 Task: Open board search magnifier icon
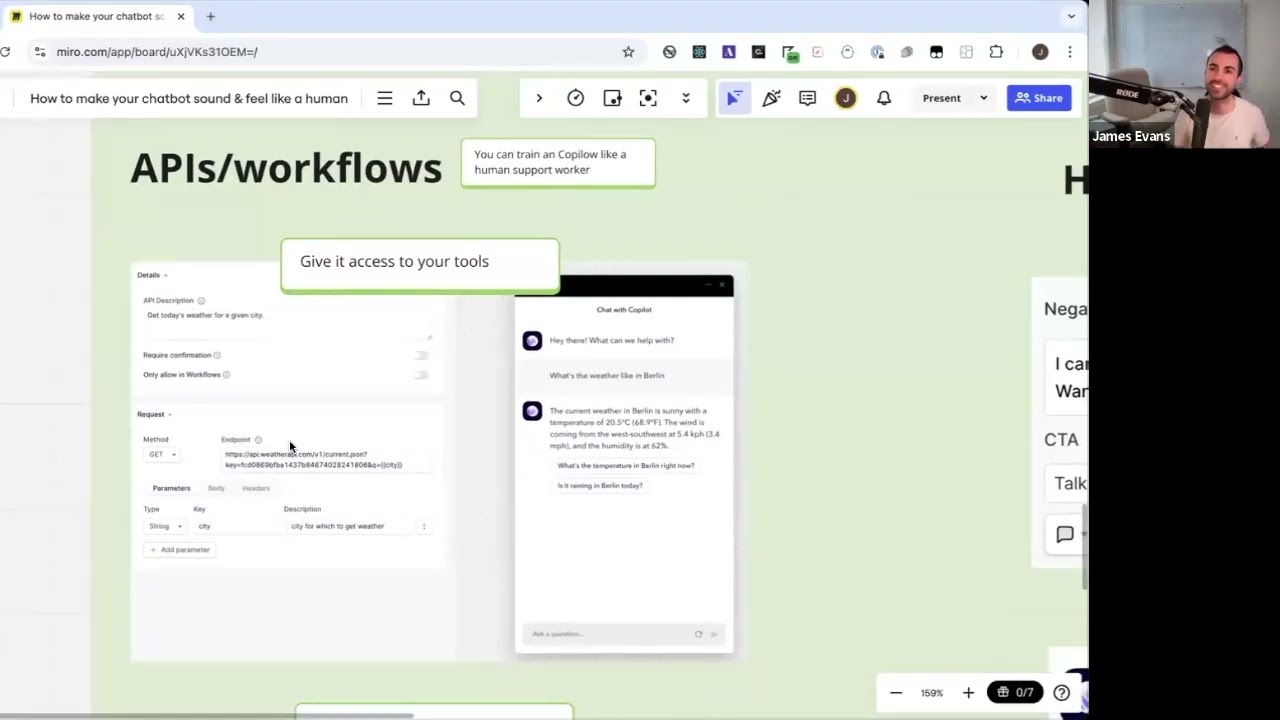tap(457, 98)
